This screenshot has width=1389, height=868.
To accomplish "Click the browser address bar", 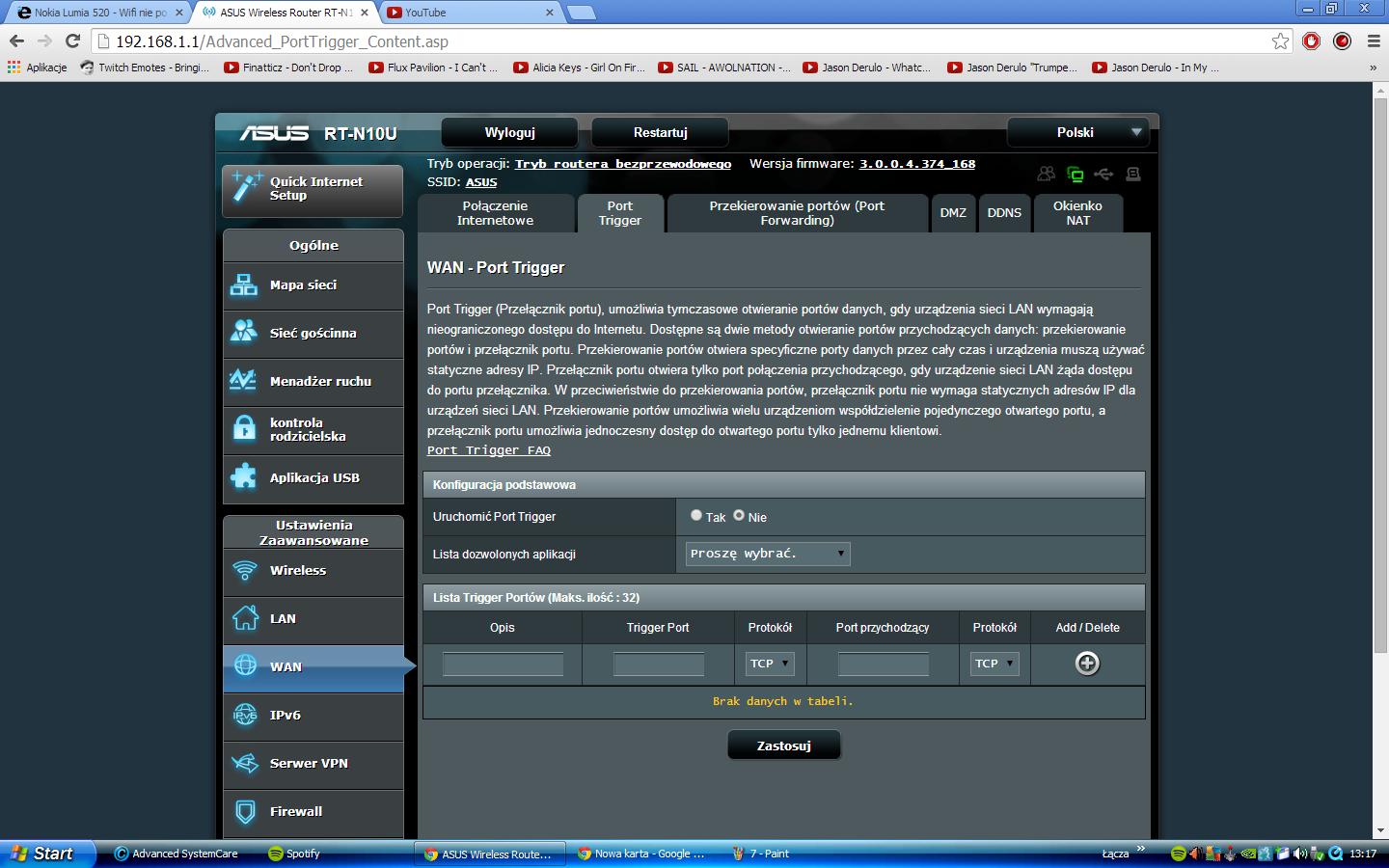I will pyautogui.click(x=690, y=41).
